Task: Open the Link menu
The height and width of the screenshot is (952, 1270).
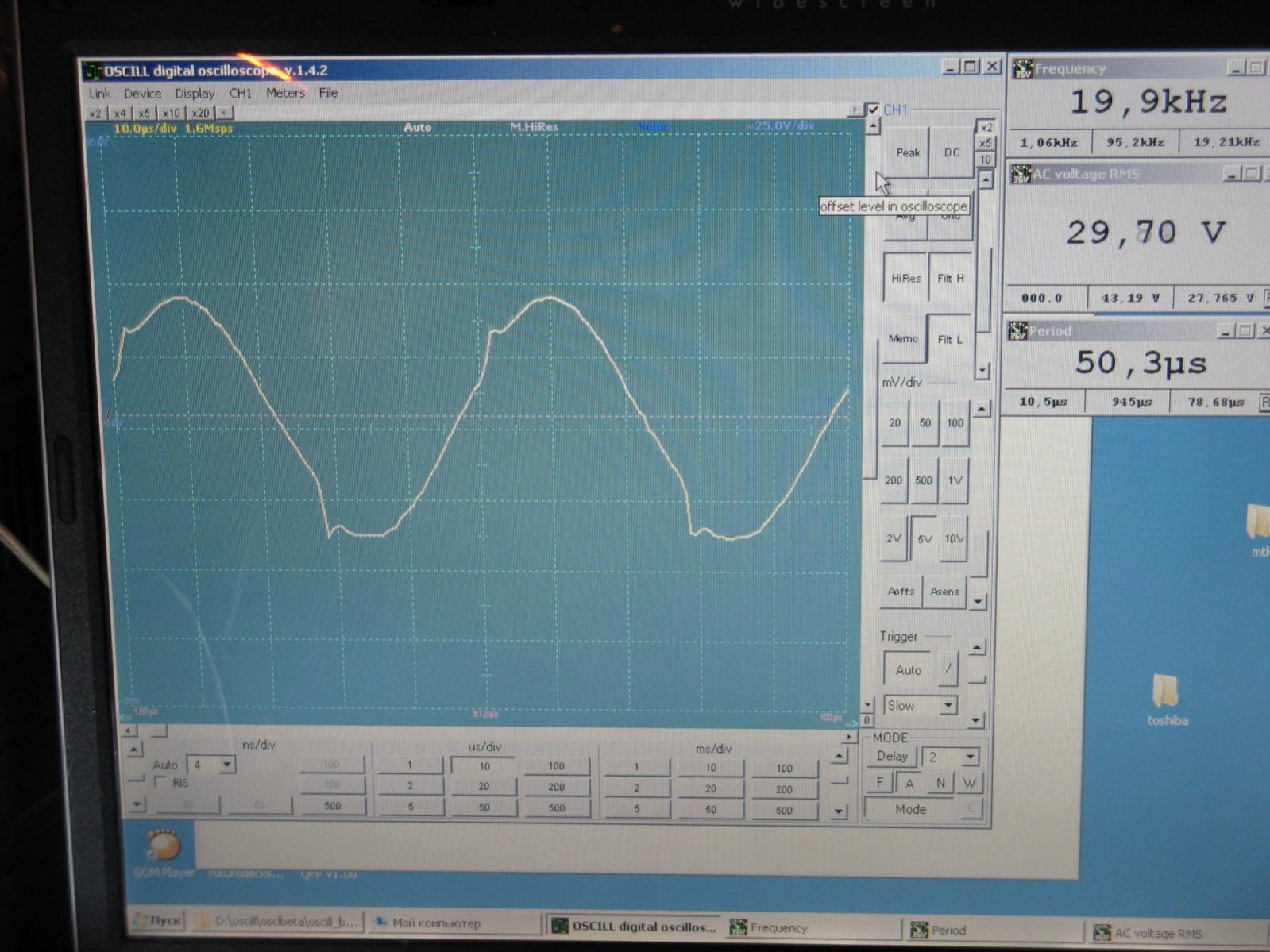Action: (x=99, y=94)
